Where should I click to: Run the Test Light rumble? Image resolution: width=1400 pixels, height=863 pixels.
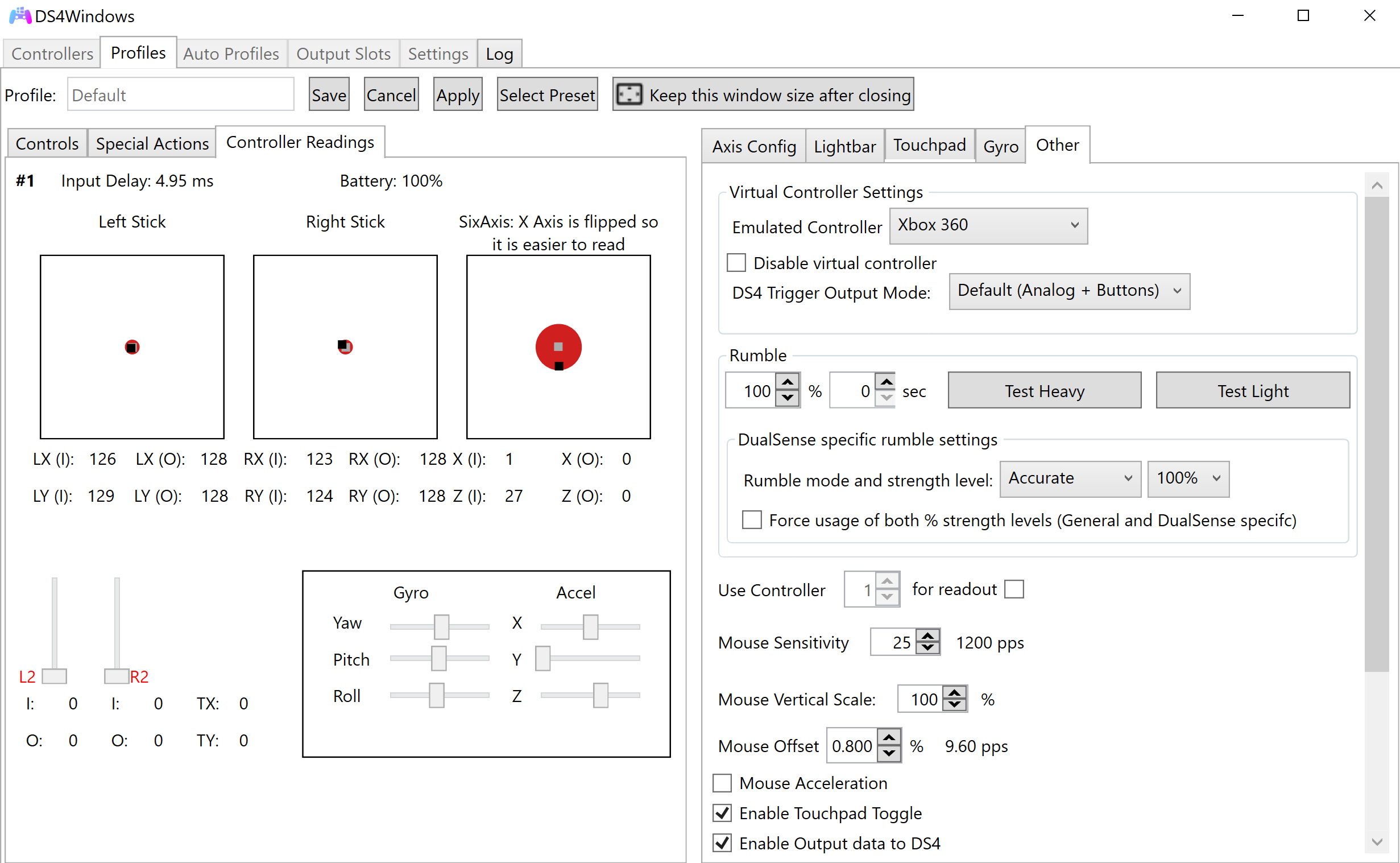coord(1253,390)
